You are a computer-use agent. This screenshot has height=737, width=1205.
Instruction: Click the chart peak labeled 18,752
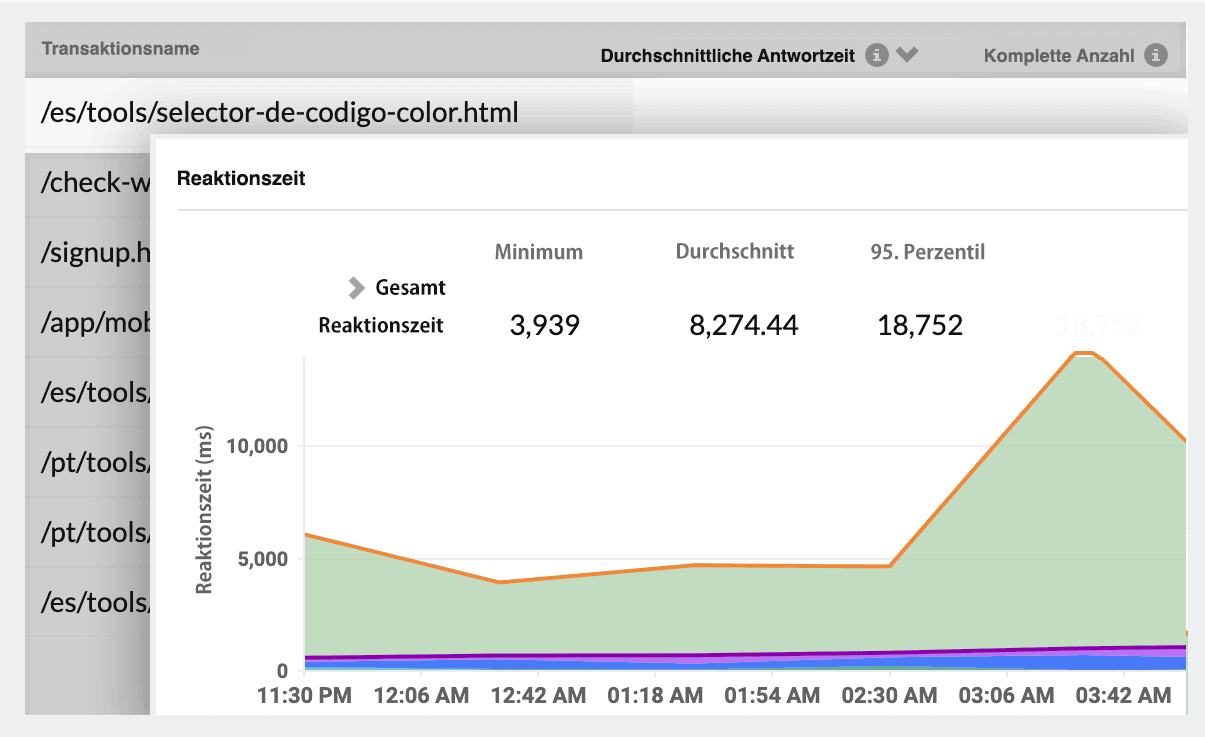tap(1101, 323)
